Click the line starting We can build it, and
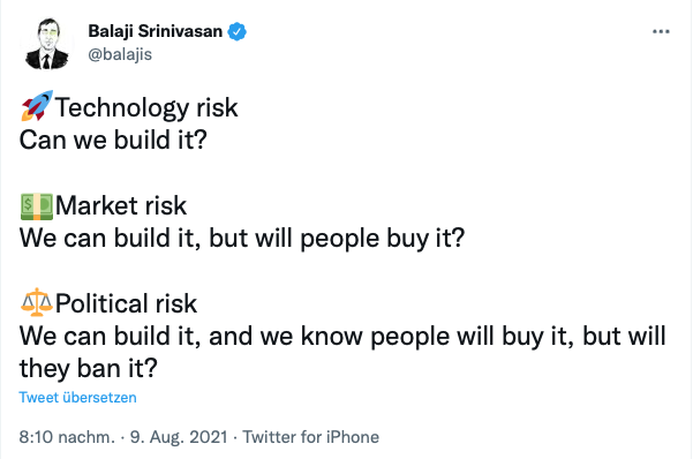 (x=342, y=336)
